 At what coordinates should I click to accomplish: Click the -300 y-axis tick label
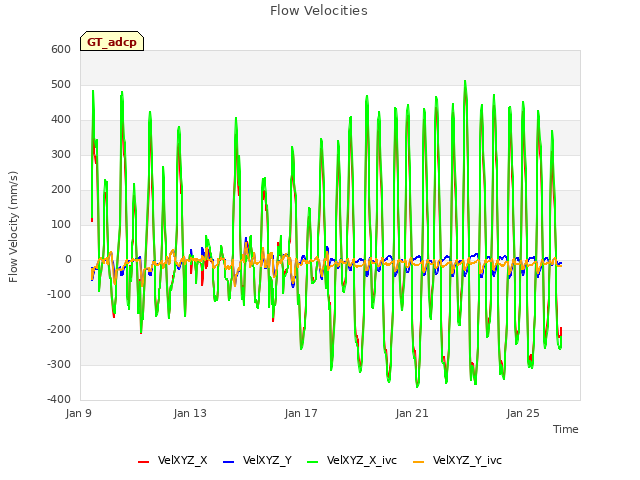click(59, 364)
